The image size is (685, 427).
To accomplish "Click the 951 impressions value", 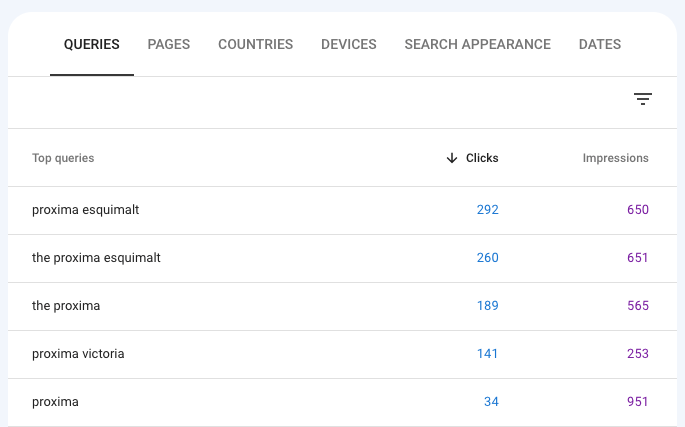I will click(638, 402).
